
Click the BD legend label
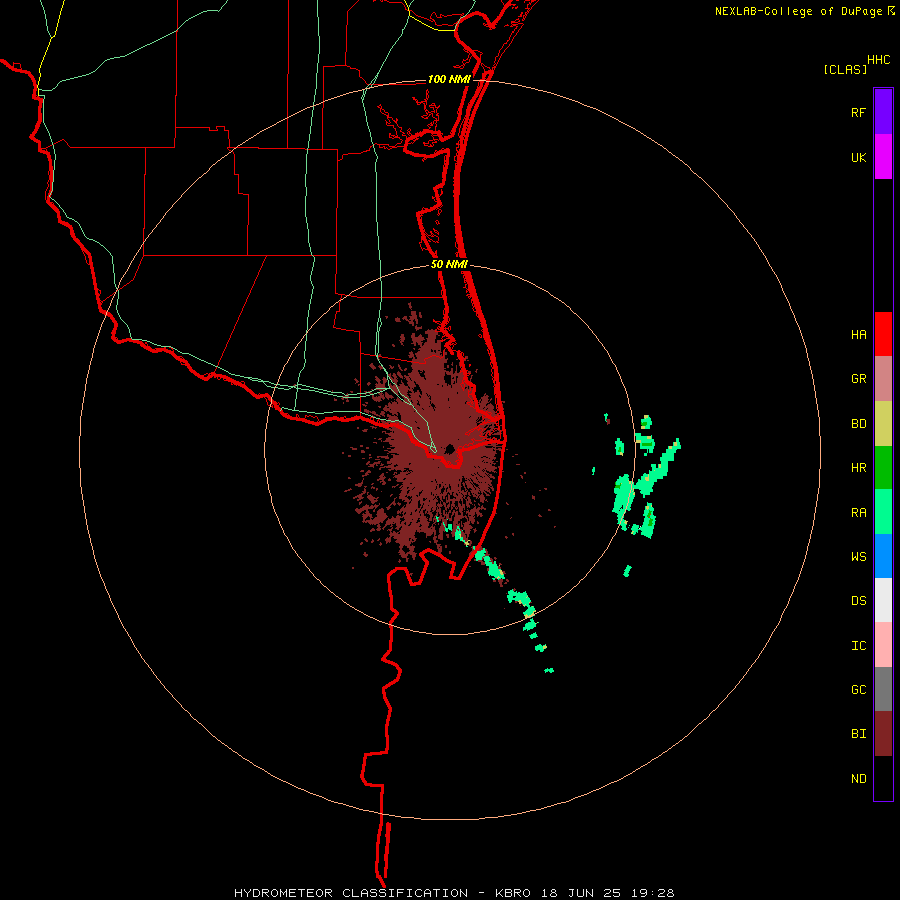(858, 424)
